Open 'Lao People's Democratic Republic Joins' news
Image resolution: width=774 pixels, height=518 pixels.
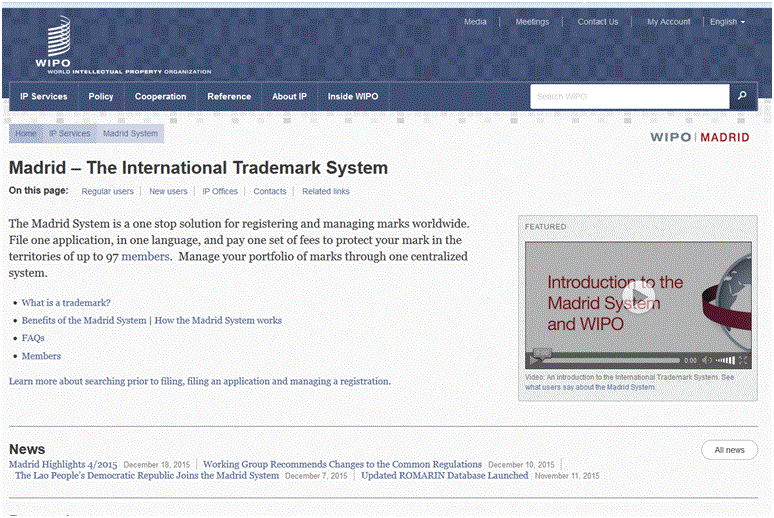147,476
